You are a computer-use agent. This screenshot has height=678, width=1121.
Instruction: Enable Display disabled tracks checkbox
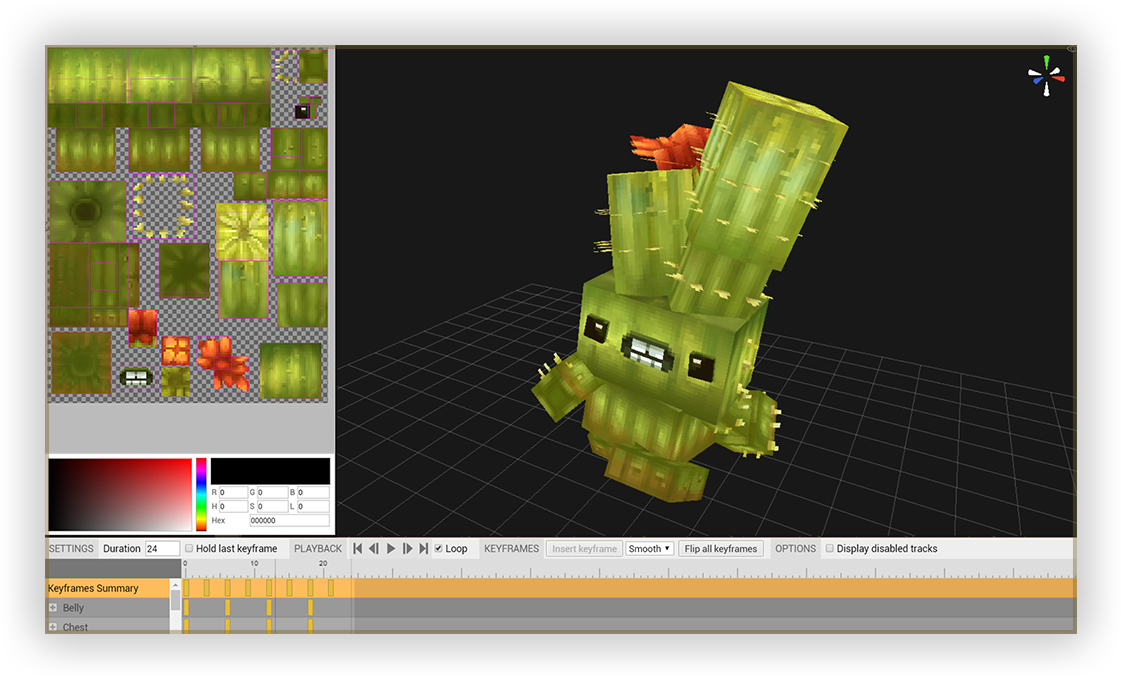[829, 549]
